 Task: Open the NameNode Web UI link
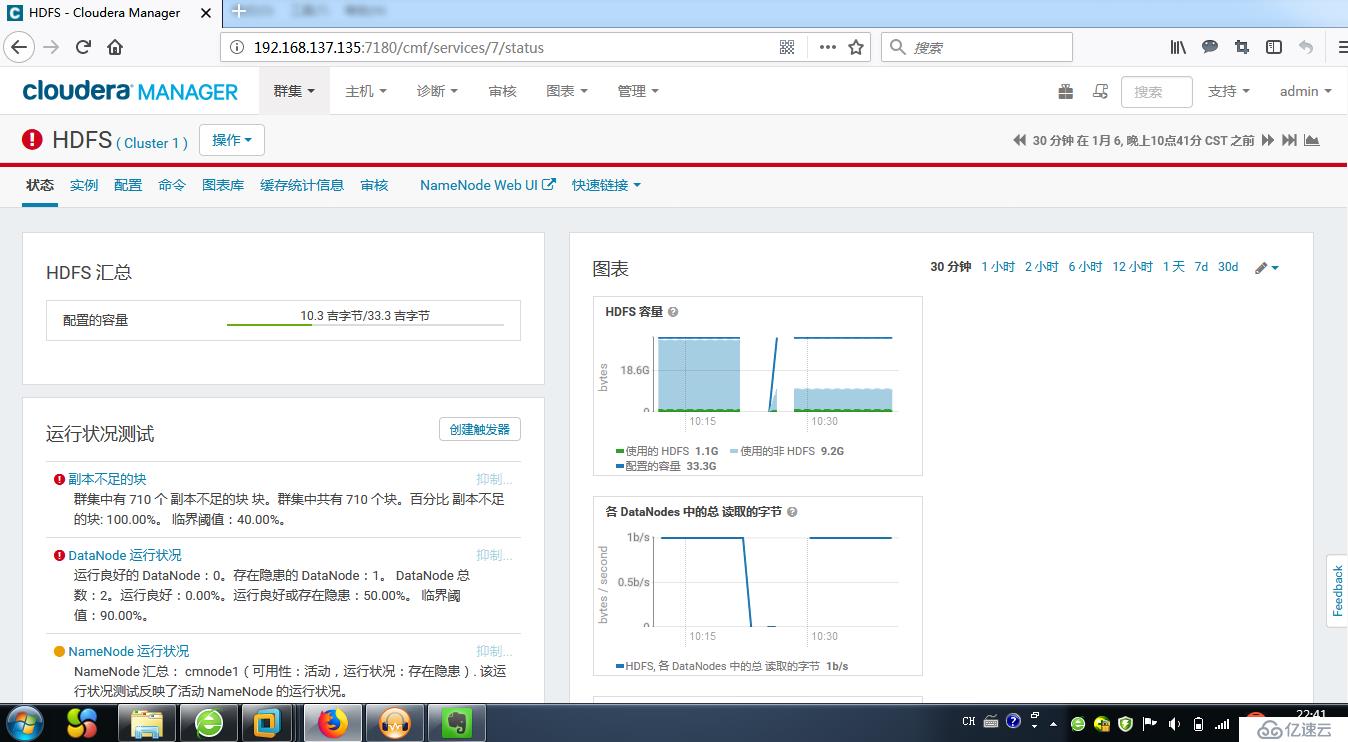coord(488,185)
